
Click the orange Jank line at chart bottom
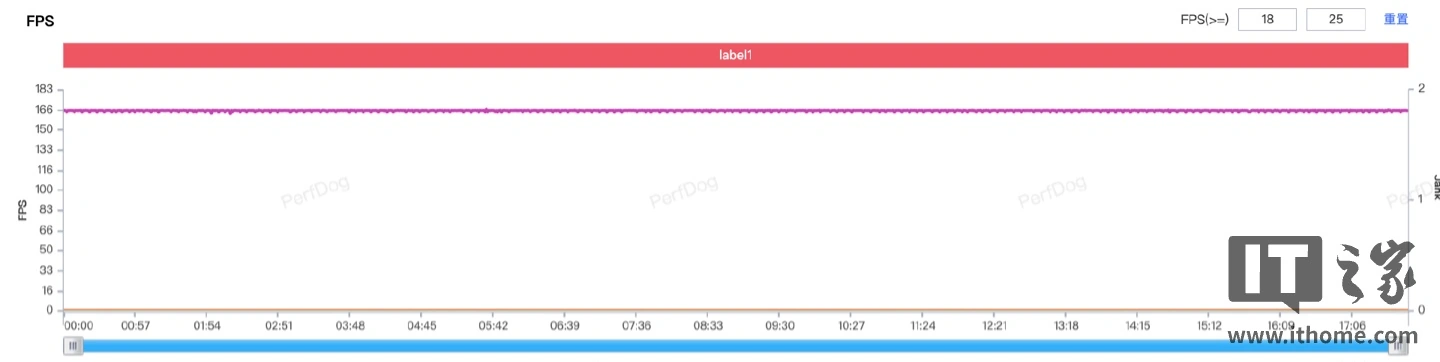(x=735, y=310)
